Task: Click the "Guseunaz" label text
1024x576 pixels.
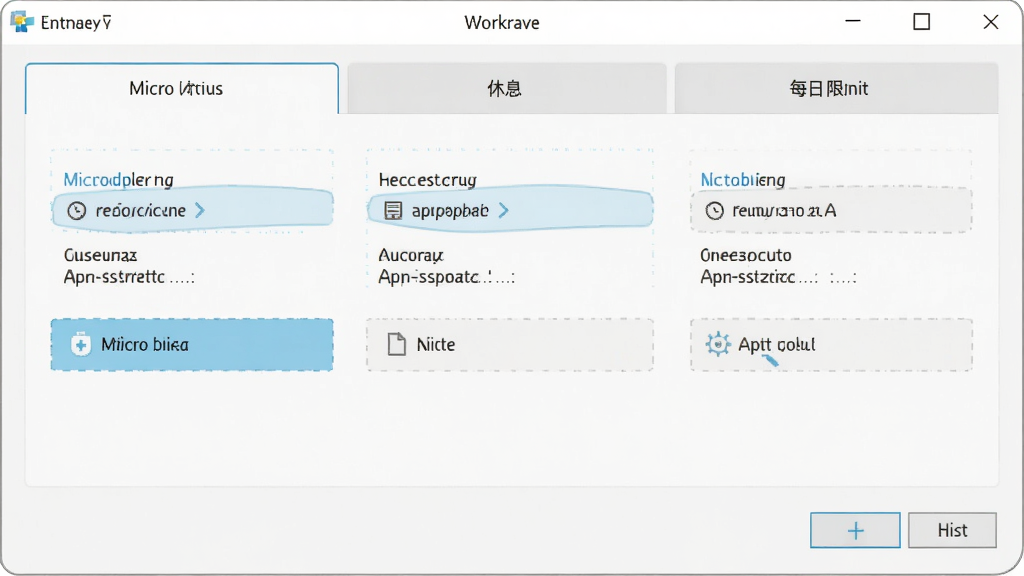Action: point(101,255)
